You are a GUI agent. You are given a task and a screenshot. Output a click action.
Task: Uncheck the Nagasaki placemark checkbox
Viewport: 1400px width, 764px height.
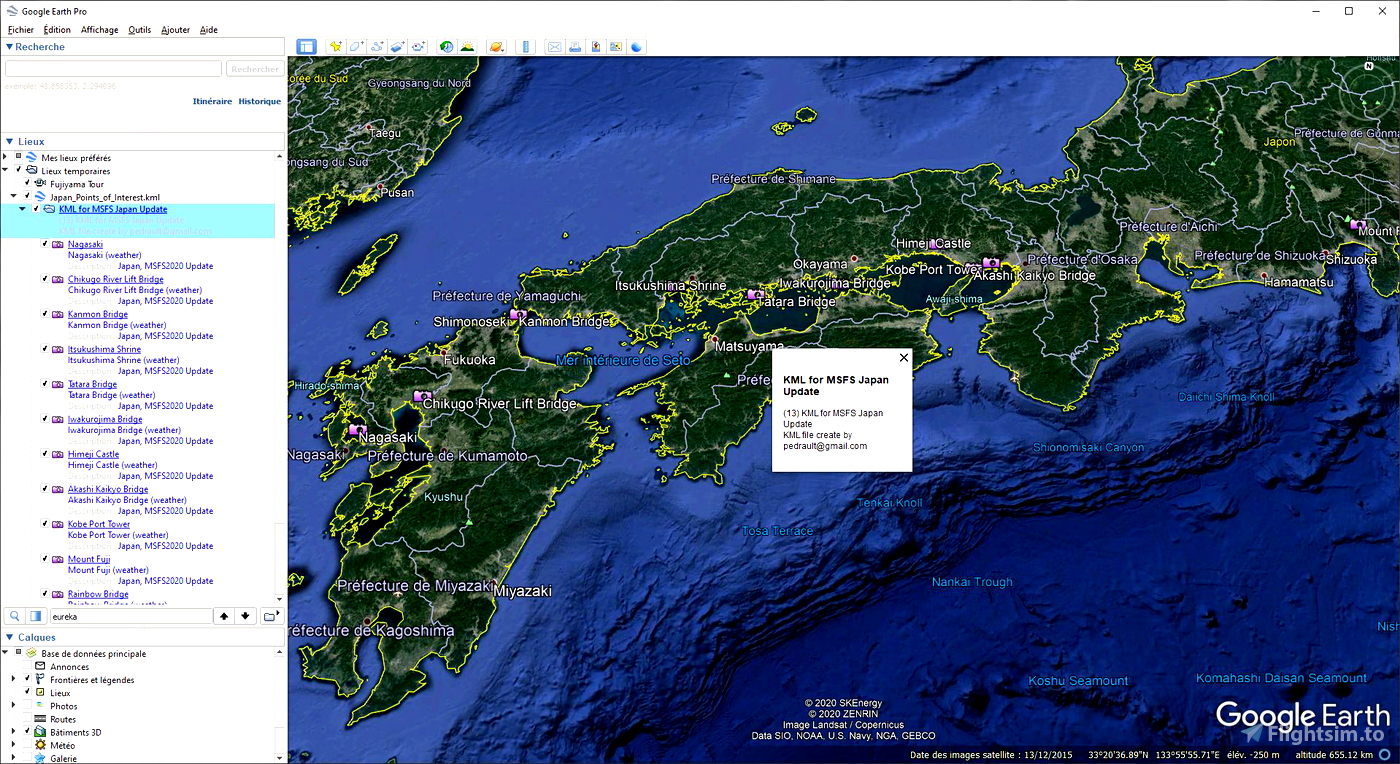pos(45,244)
